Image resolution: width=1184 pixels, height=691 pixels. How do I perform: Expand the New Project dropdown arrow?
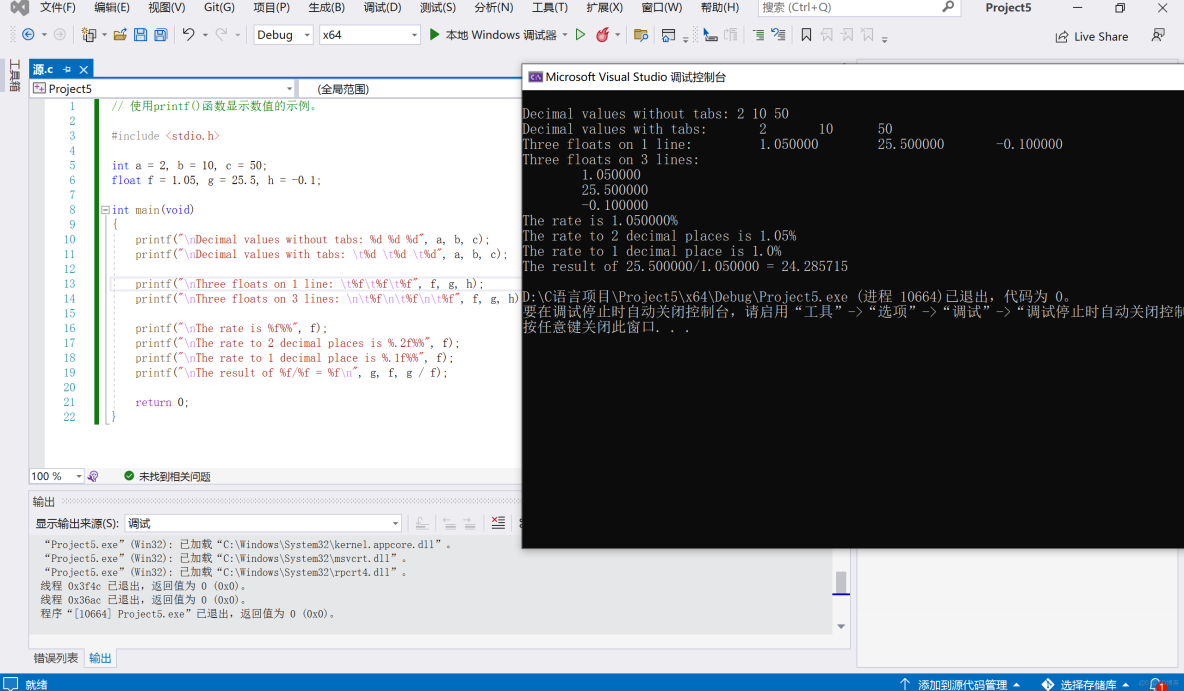click(x=104, y=35)
